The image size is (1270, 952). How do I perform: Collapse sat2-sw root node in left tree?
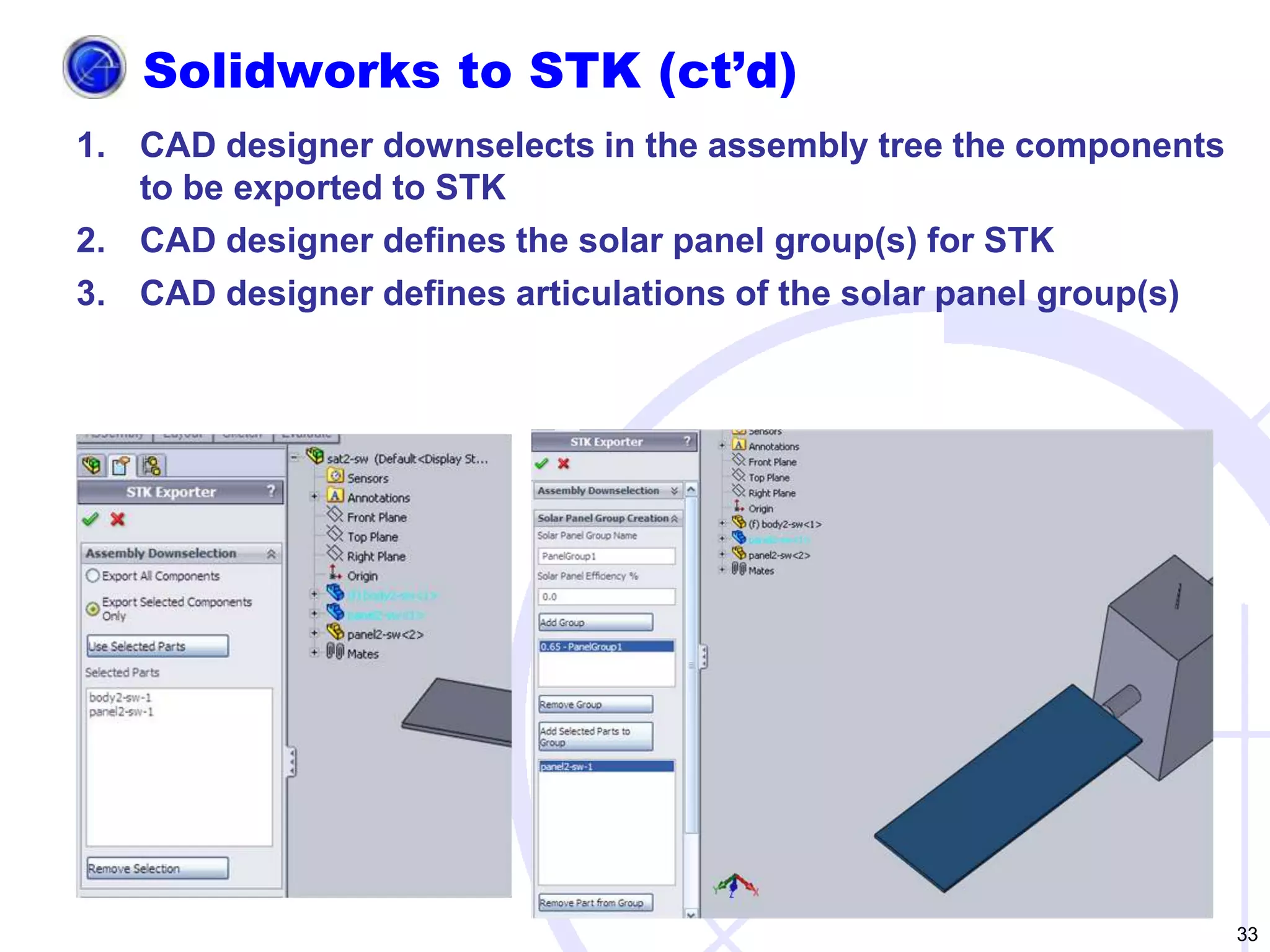tap(295, 457)
